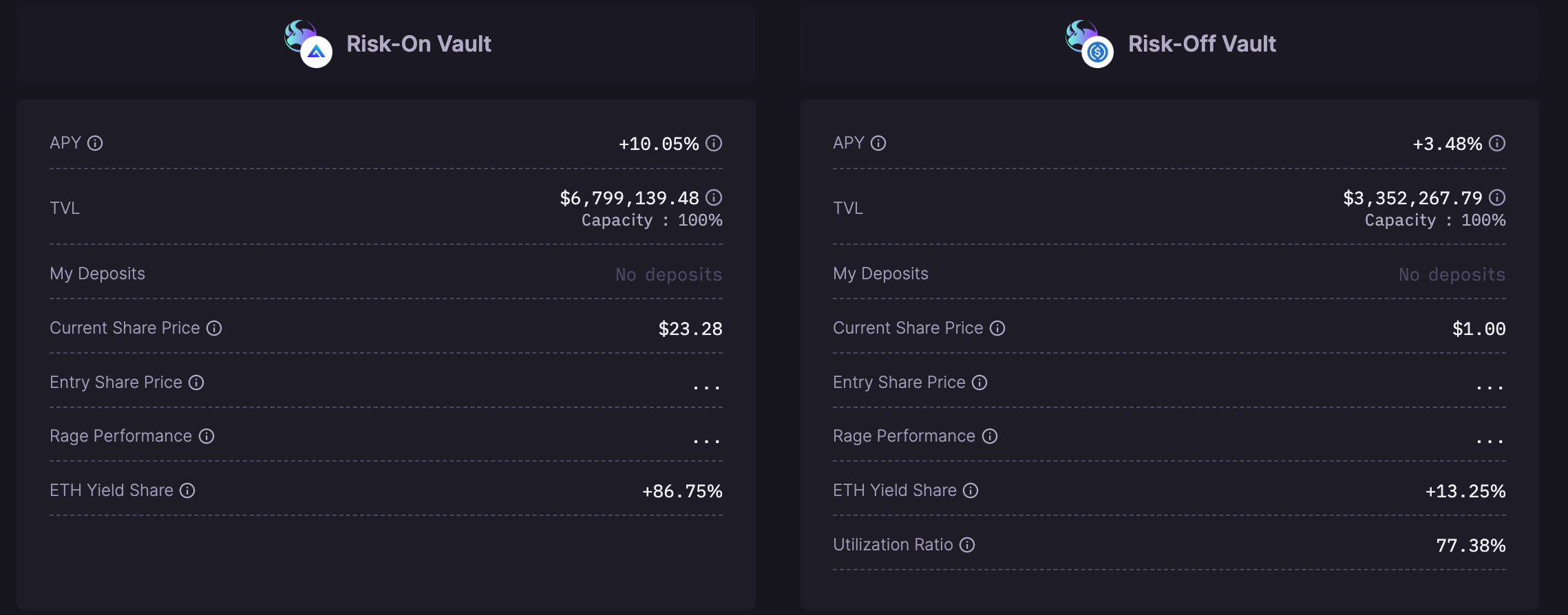
Task: Click Risk-Off Rage Performance info icon
Action: (x=990, y=436)
